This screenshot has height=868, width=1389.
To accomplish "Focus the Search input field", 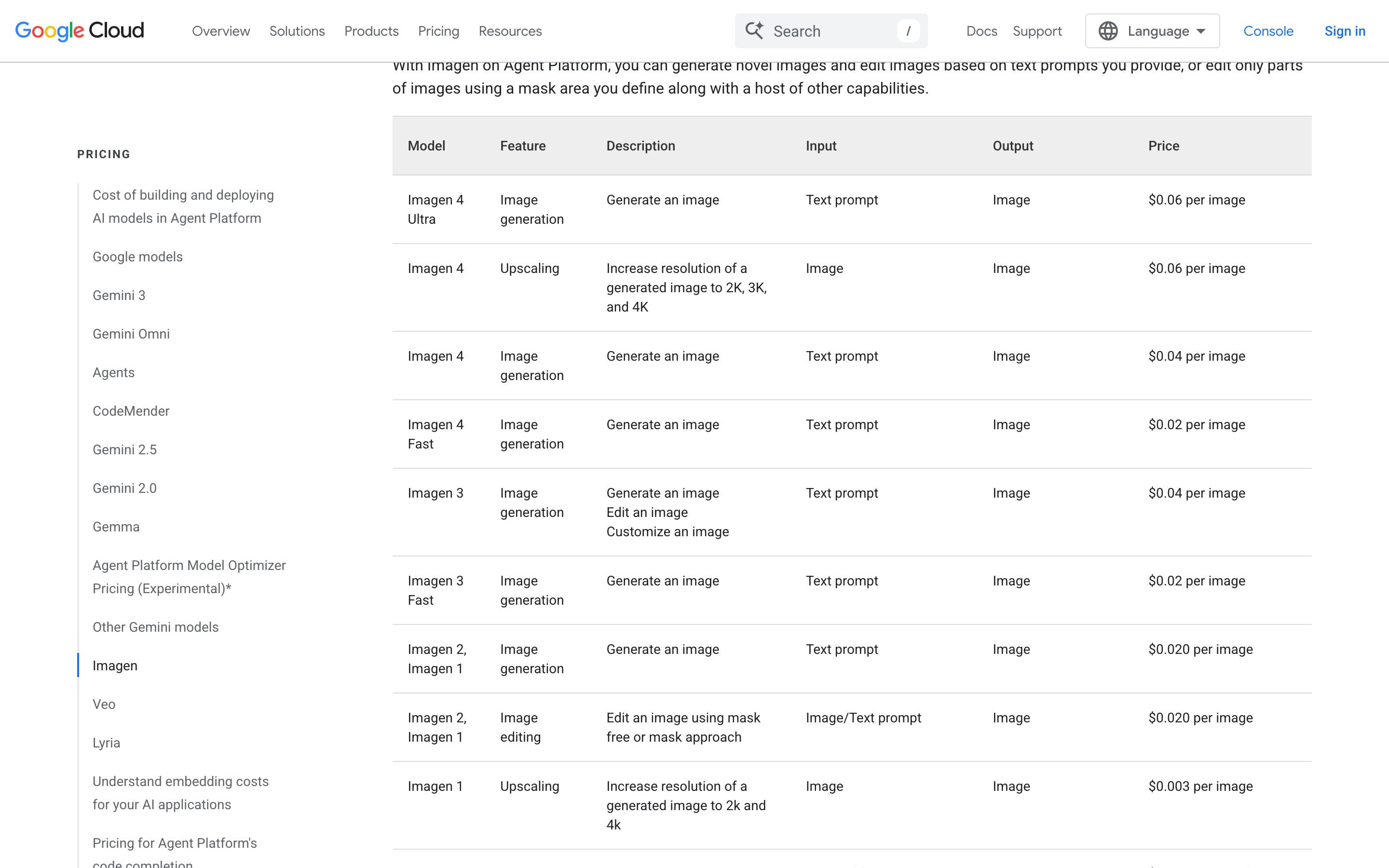I will click(831, 31).
